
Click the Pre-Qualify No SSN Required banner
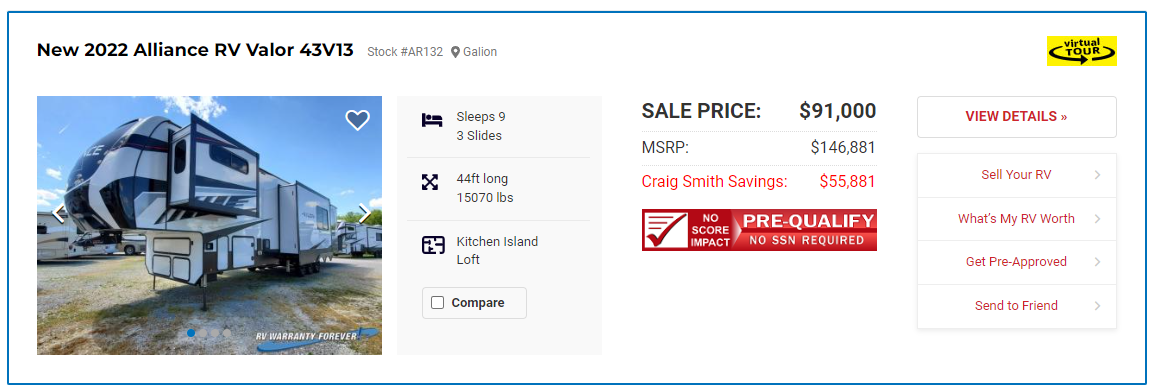click(759, 230)
